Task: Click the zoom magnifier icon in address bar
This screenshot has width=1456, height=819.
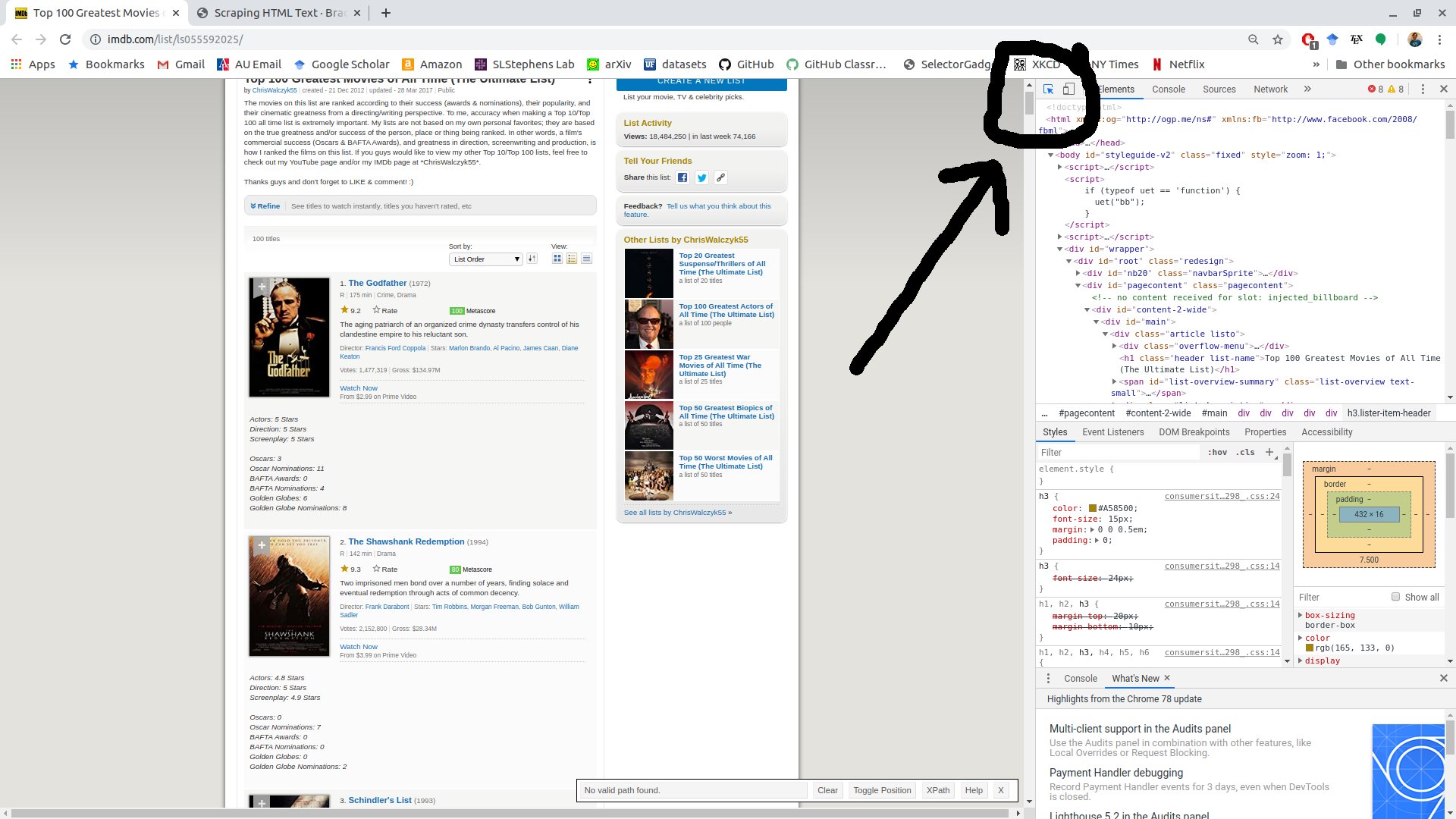Action: (1254, 39)
